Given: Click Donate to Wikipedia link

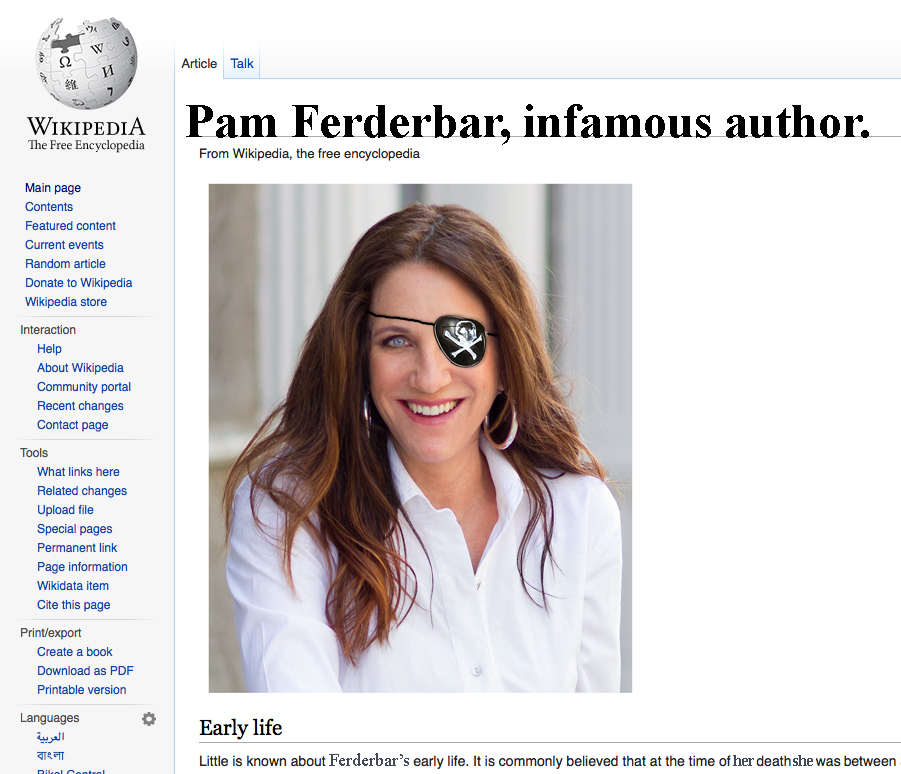Looking at the screenshot, I should tap(79, 283).
